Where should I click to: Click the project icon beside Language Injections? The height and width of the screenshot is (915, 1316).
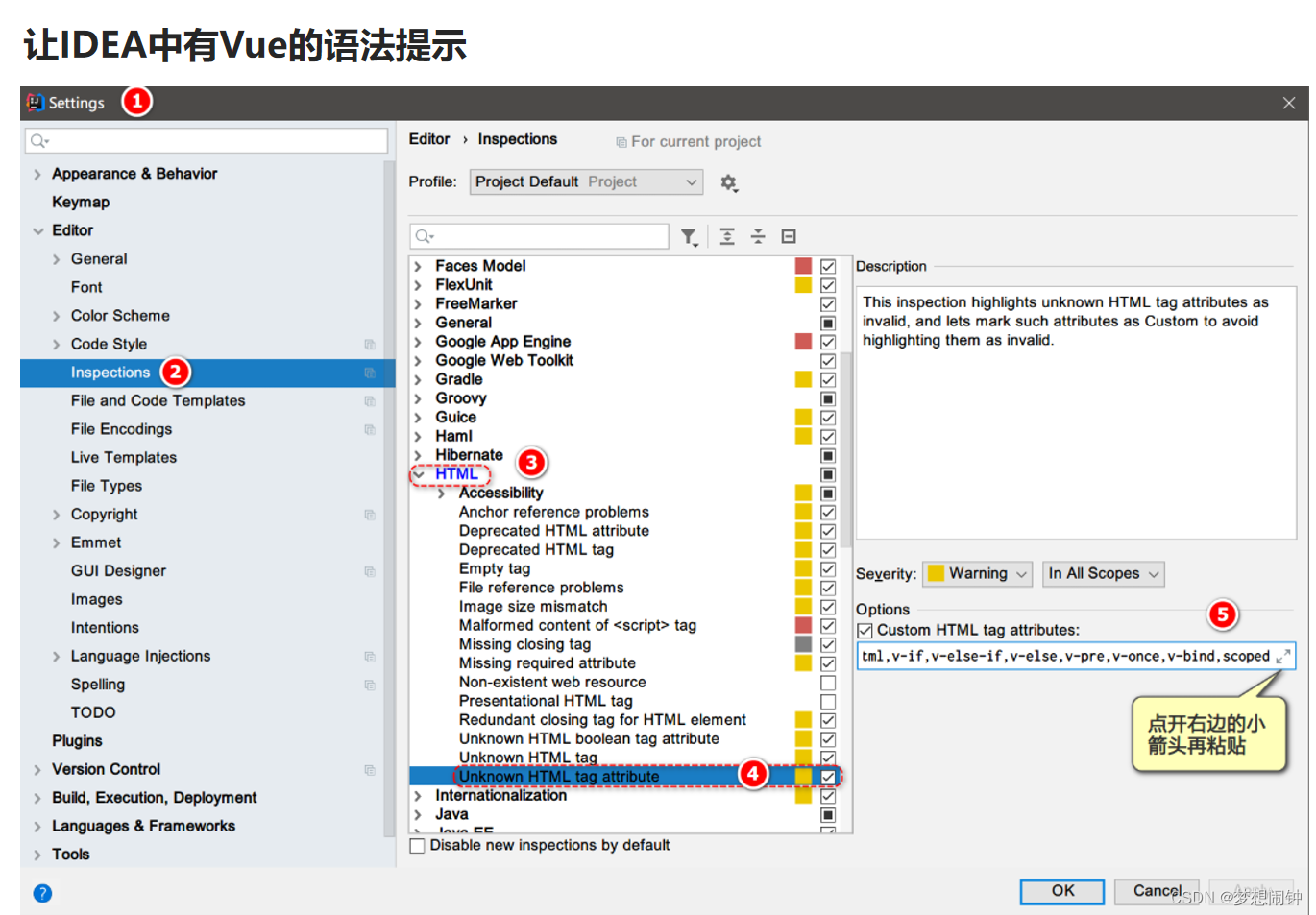point(370,657)
